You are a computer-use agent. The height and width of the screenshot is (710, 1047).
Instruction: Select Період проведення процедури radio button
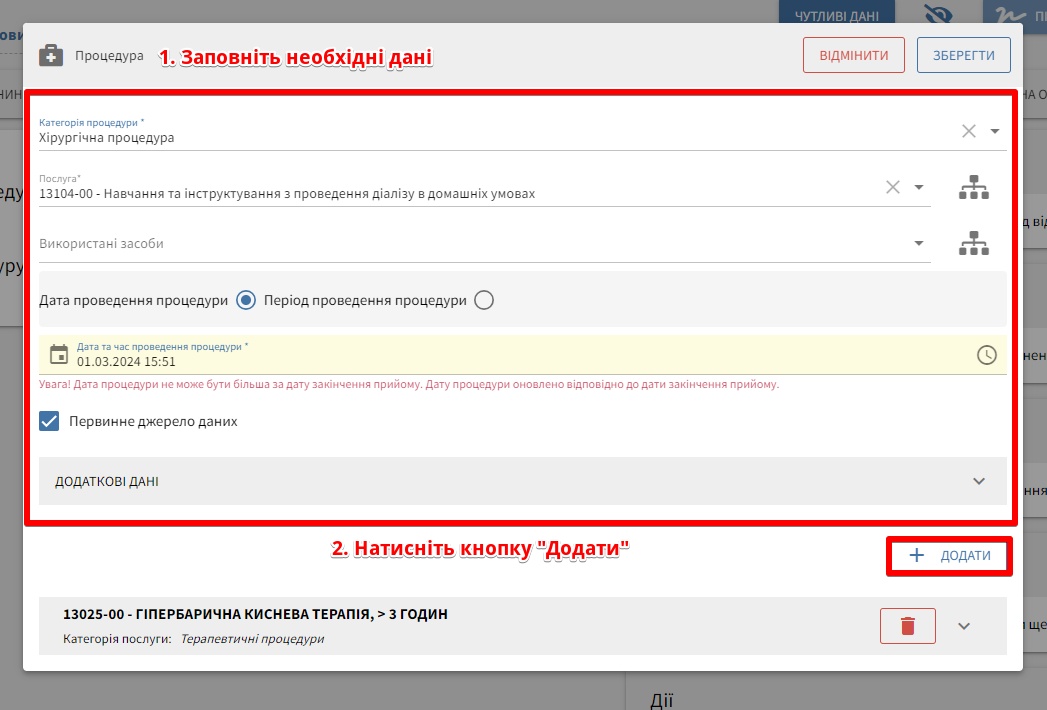click(x=484, y=300)
